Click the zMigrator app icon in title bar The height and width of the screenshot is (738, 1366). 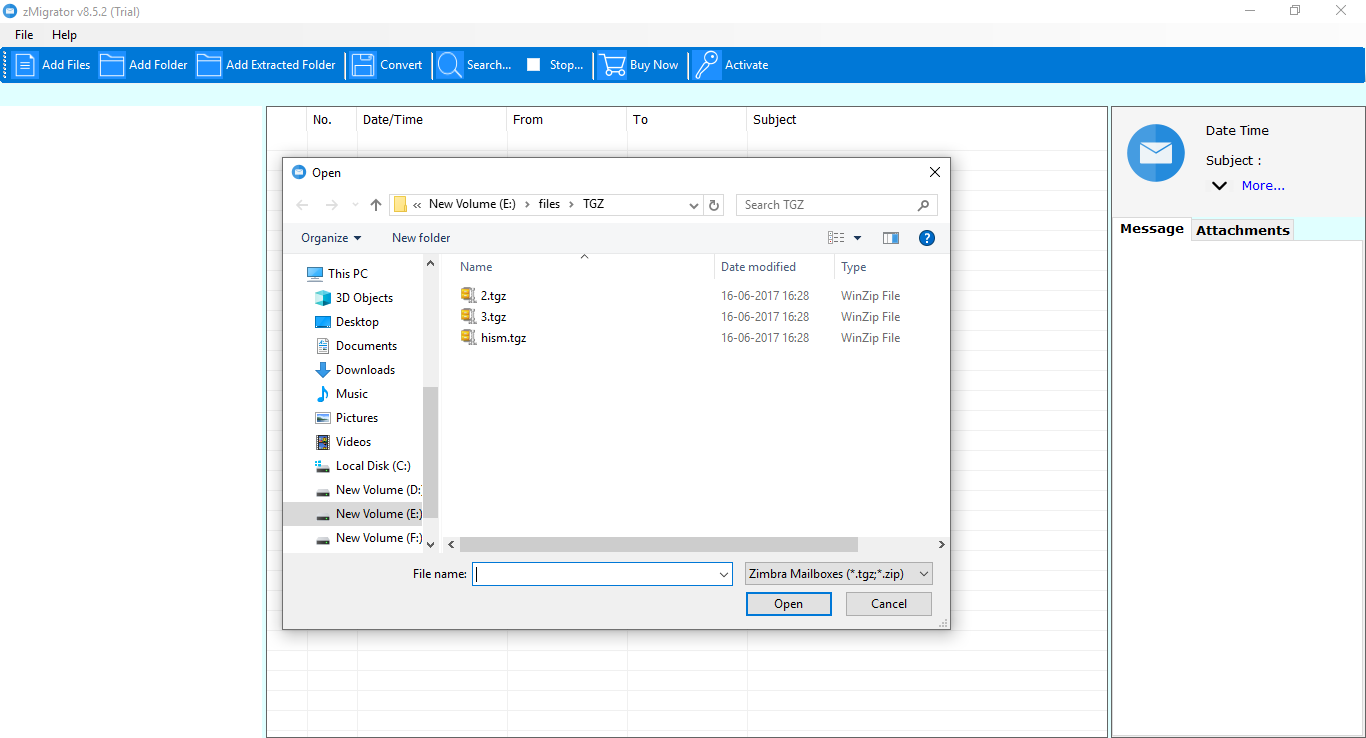(x=11, y=11)
